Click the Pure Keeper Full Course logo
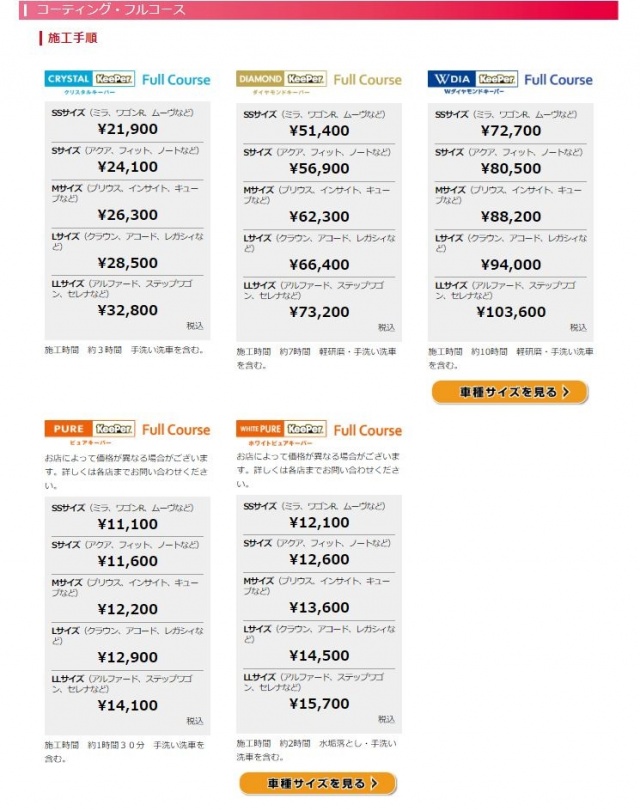 tap(128, 430)
